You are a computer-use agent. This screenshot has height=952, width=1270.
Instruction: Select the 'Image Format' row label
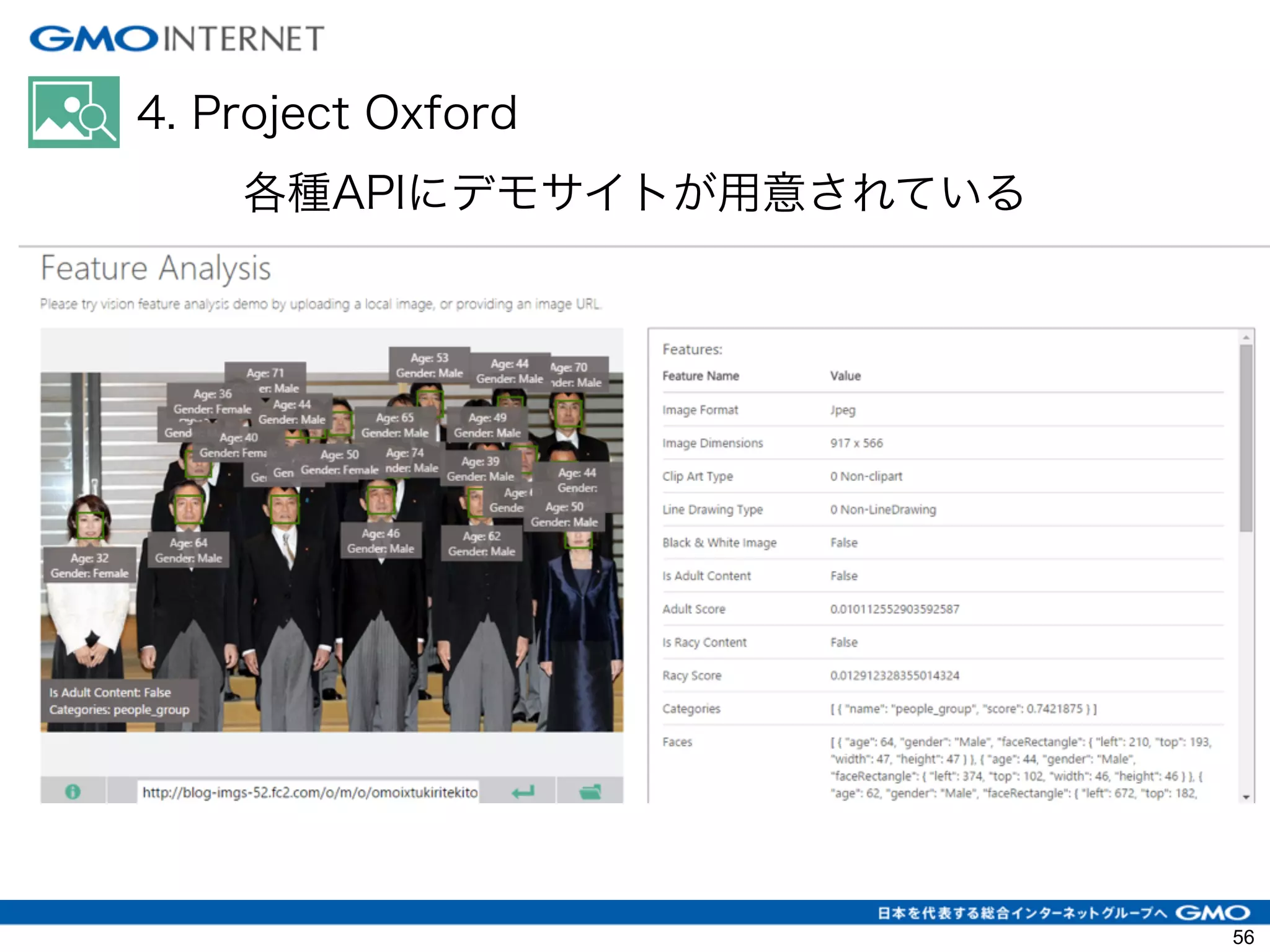coord(700,410)
